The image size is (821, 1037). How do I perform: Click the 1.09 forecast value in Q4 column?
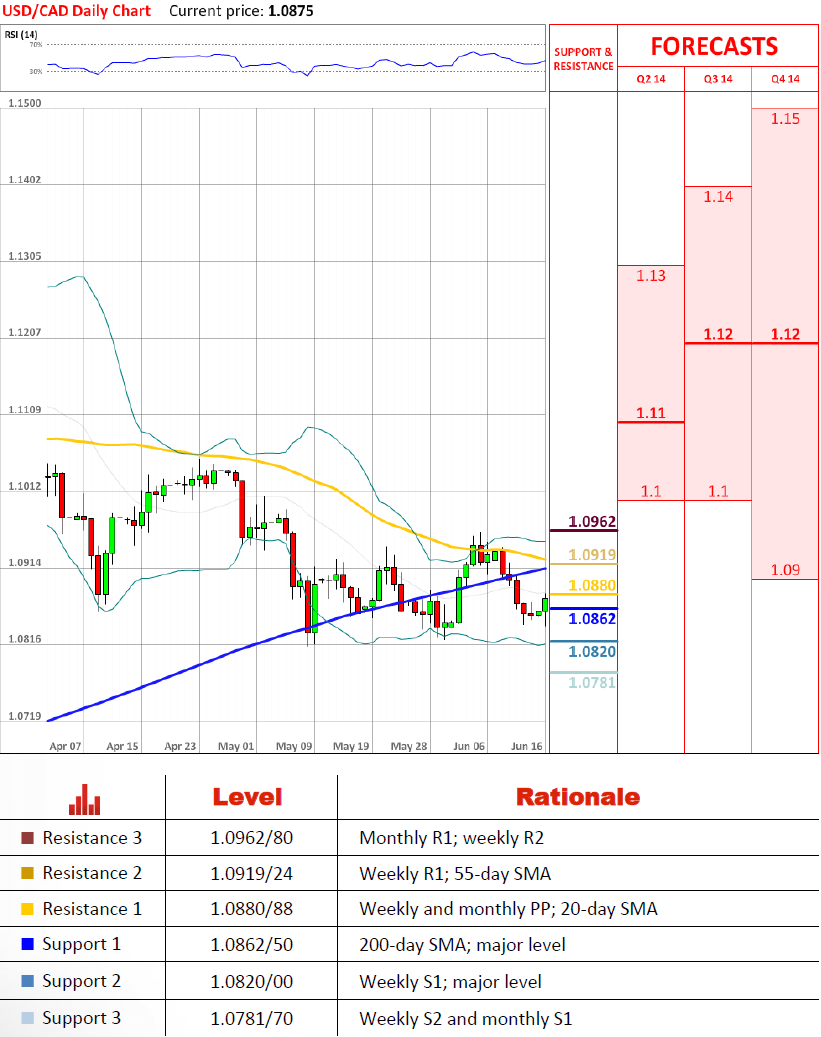(x=785, y=570)
